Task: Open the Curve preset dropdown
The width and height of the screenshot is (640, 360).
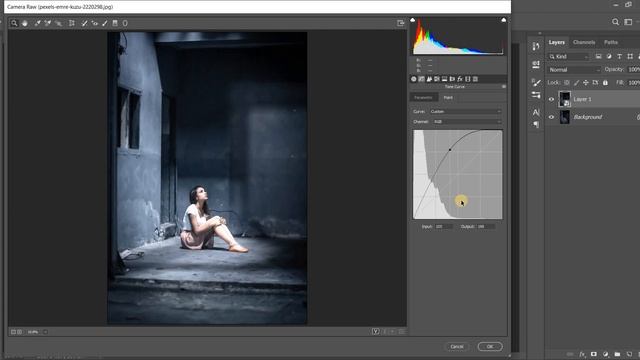Action: (x=465, y=111)
